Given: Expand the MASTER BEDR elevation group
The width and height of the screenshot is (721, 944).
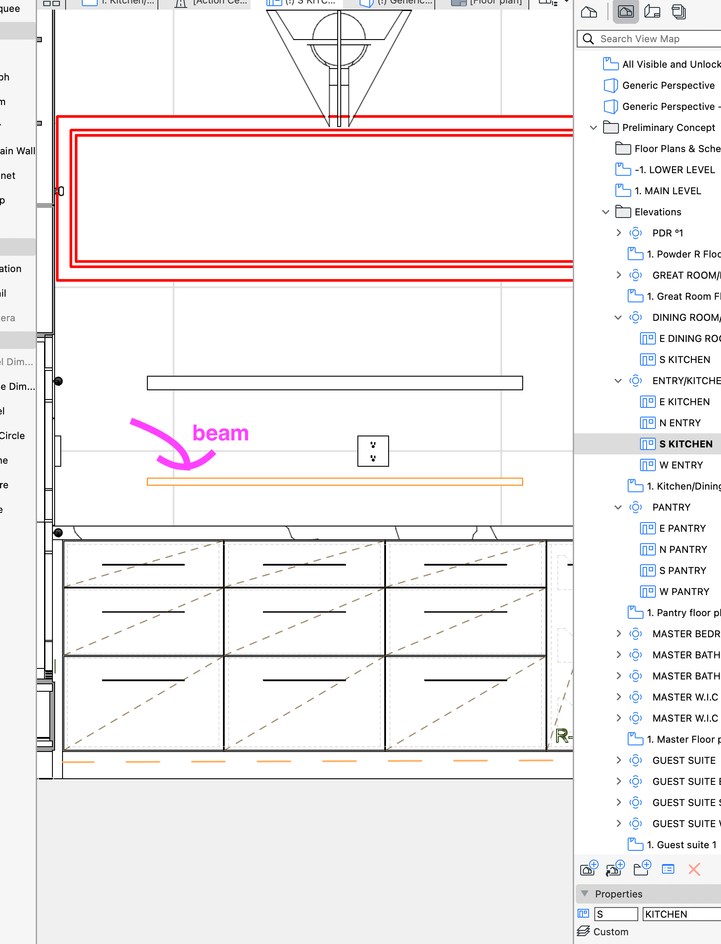Looking at the screenshot, I should pos(618,633).
